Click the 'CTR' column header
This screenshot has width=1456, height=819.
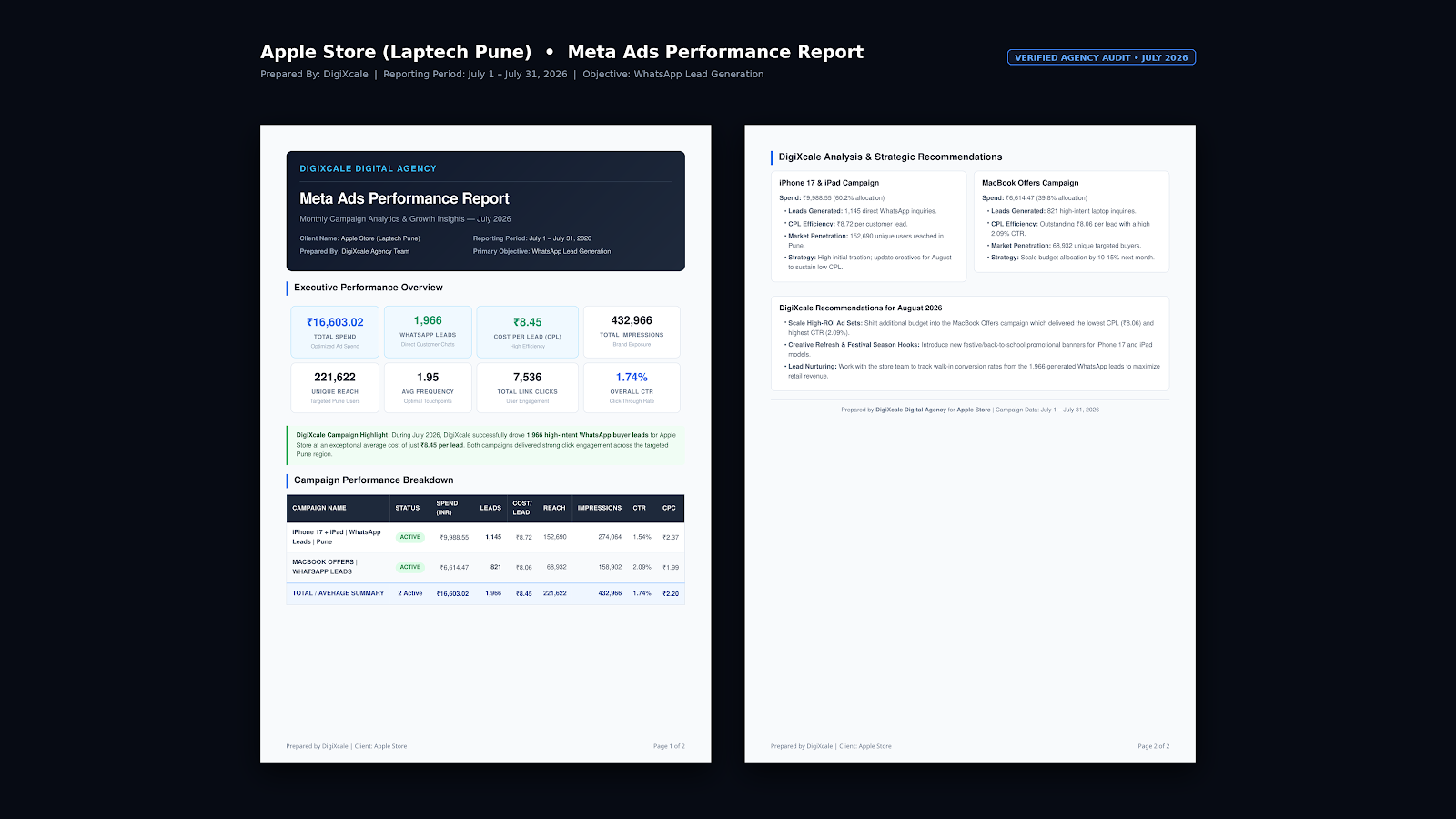click(x=640, y=508)
